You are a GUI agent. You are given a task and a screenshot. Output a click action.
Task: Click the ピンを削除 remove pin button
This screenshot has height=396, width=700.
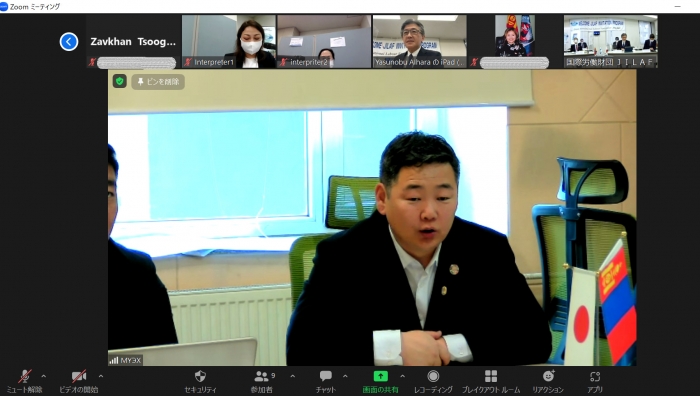click(x=158, y=82)
